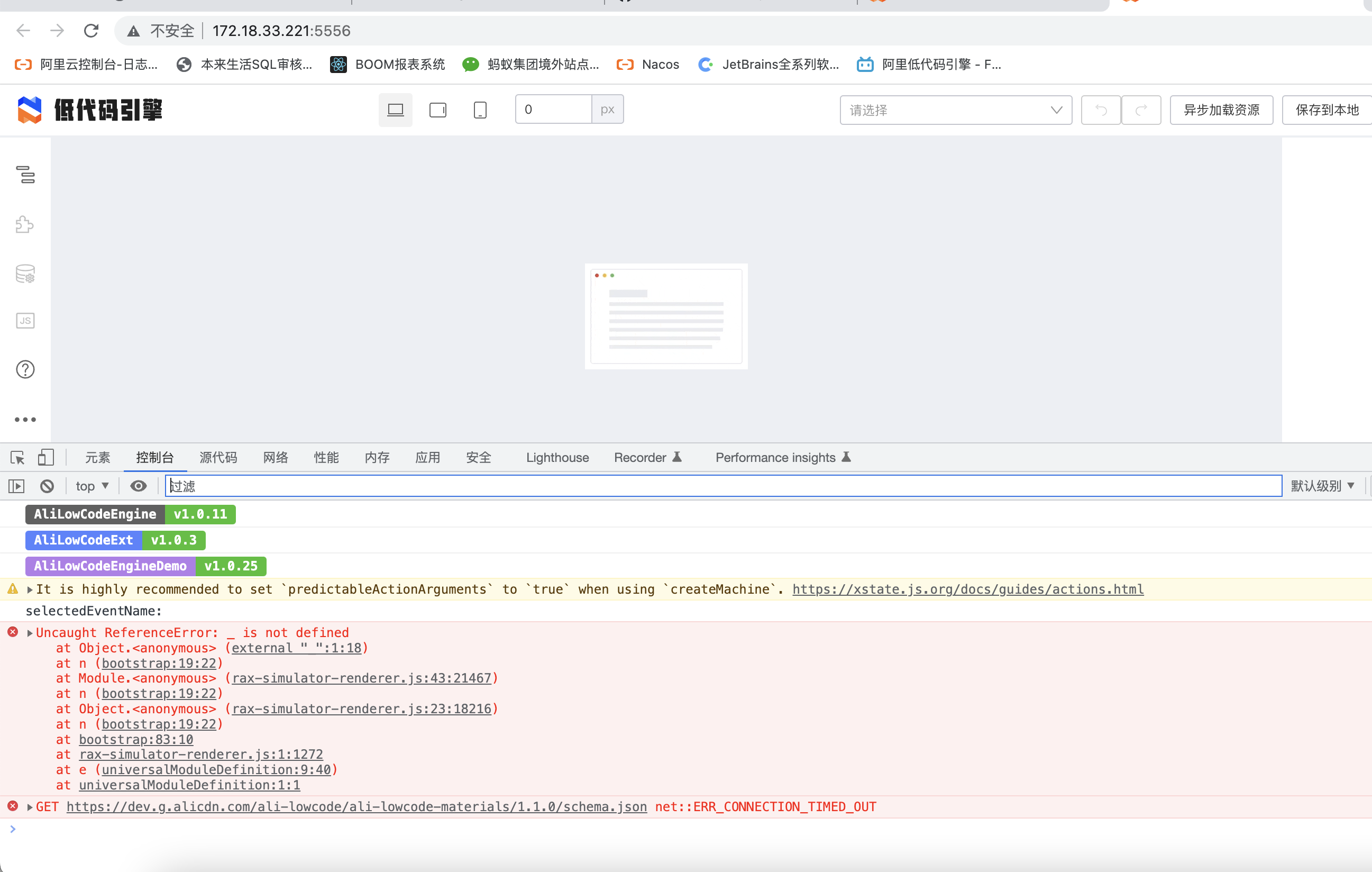Viewport: 1372px width, 872px height.
Task: Click the more options (...) icon in sidebar
Action: tap(25, 420)
